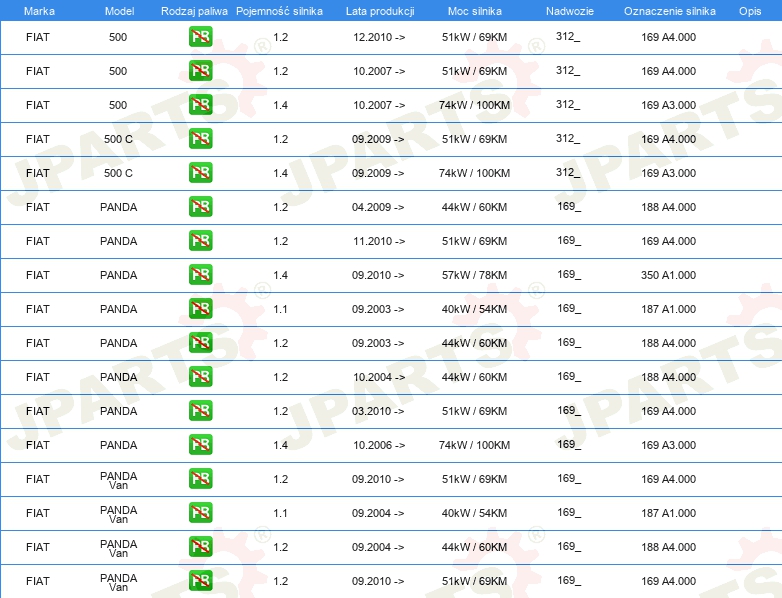The image size is (782, 598).
Task: Click the Moc silnika column header
Action: point(474,11)
